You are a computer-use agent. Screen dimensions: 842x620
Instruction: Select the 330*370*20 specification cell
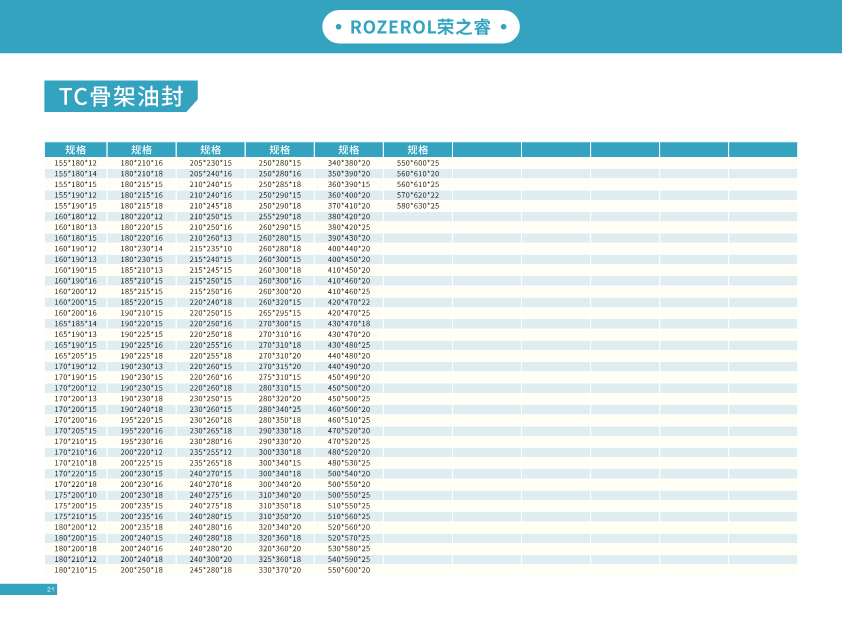[x=280, y=570]
